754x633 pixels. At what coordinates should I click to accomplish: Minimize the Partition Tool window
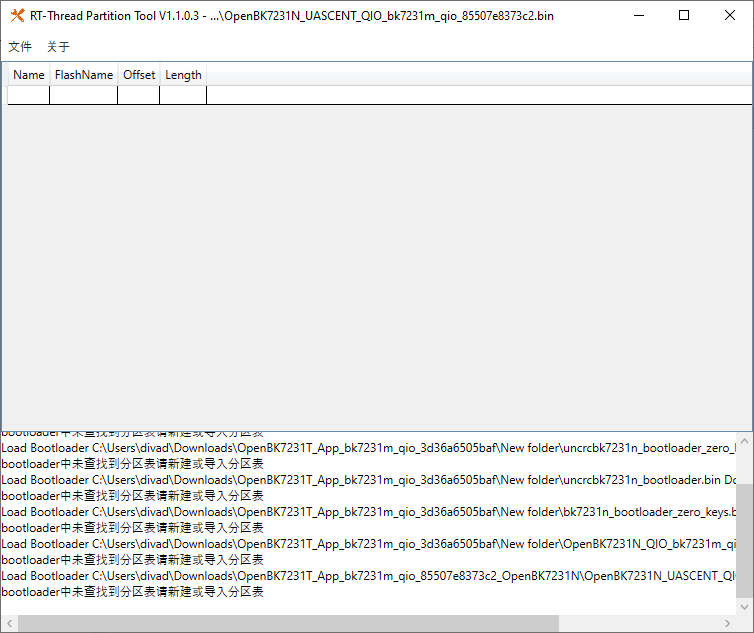[x=639, y=15]
